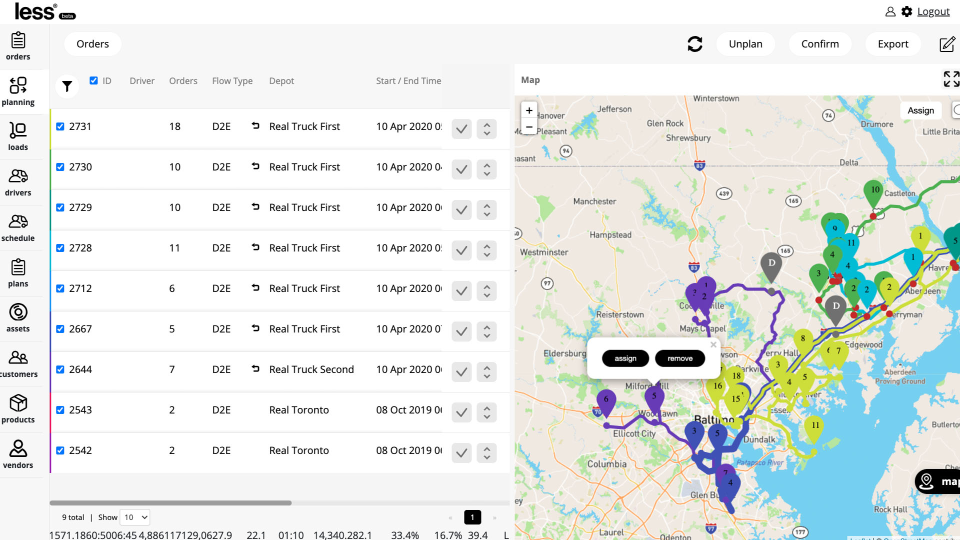Click the Assign button on the map
The image size is (960, 540).
tap(920, 110)
